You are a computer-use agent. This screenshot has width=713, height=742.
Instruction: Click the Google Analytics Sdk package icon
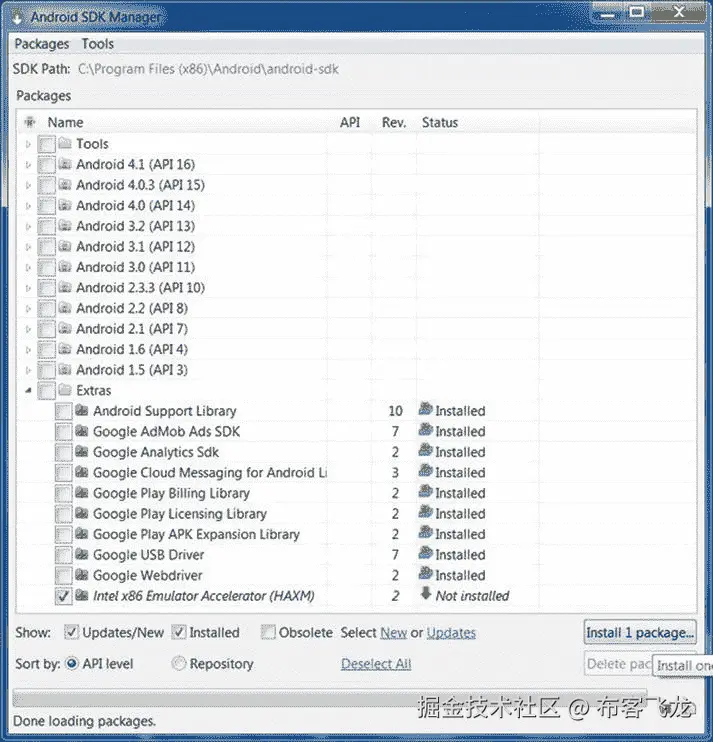(82, 451)
